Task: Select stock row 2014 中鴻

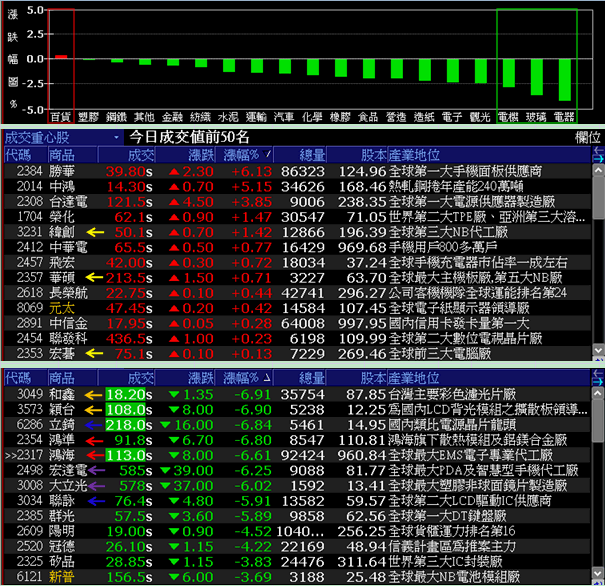Action: [x=297, y=187]
